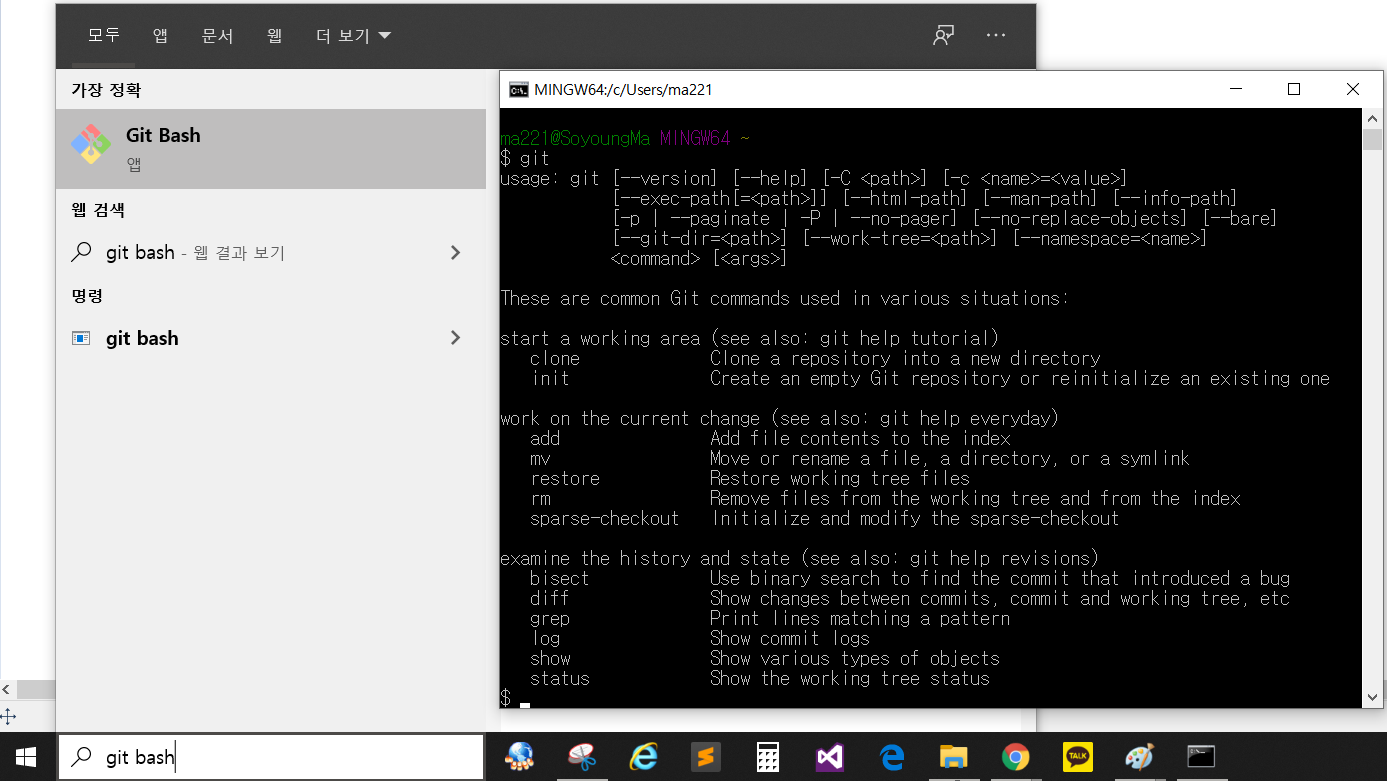Open the red pinwheel app in taskbar
The width and height of the screenshot is (1387, 781).
pyautogui.click(x=581, y=757)
